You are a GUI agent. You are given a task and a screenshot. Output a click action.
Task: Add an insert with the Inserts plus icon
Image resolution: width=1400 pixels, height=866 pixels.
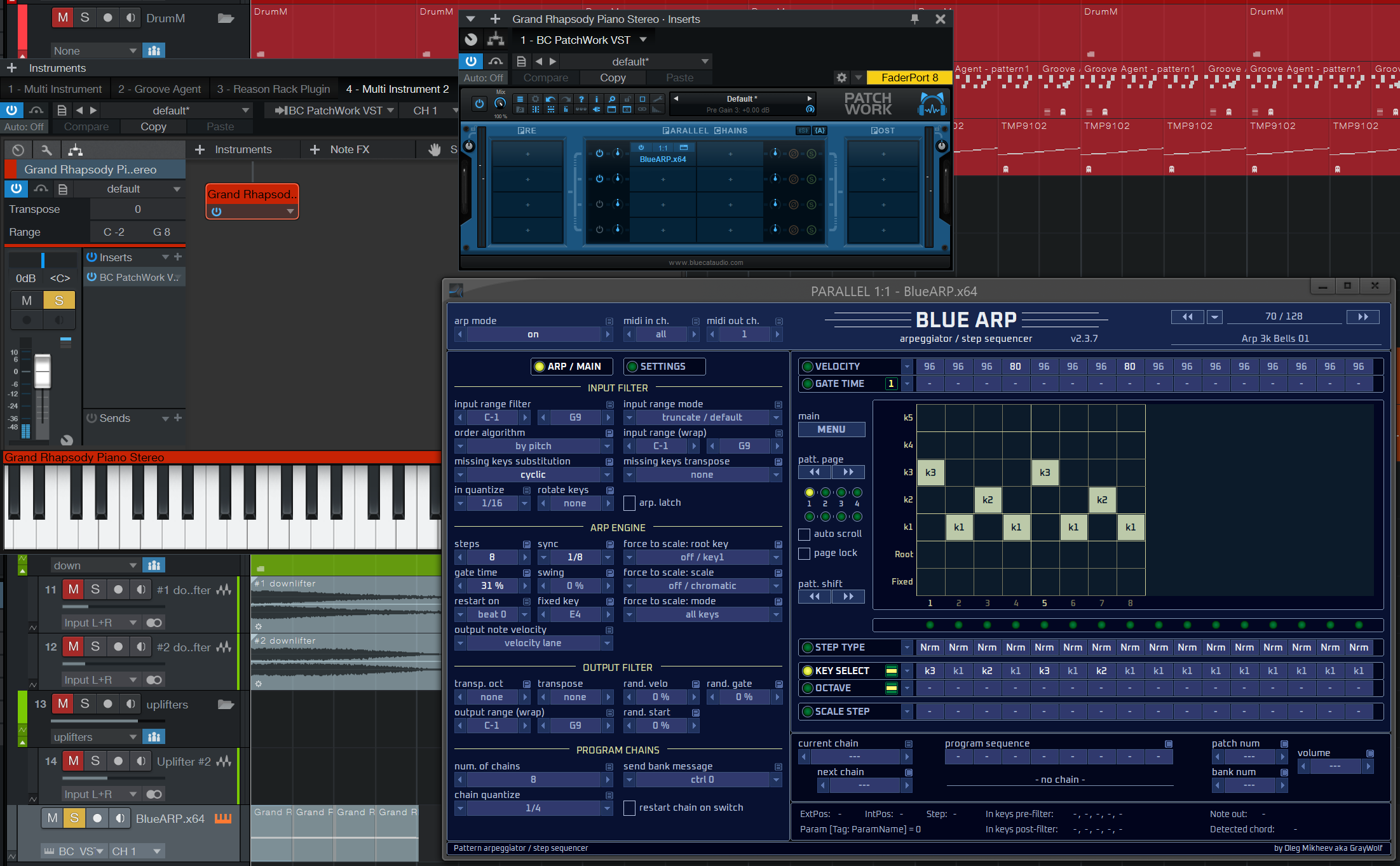[x=178, y=257]
